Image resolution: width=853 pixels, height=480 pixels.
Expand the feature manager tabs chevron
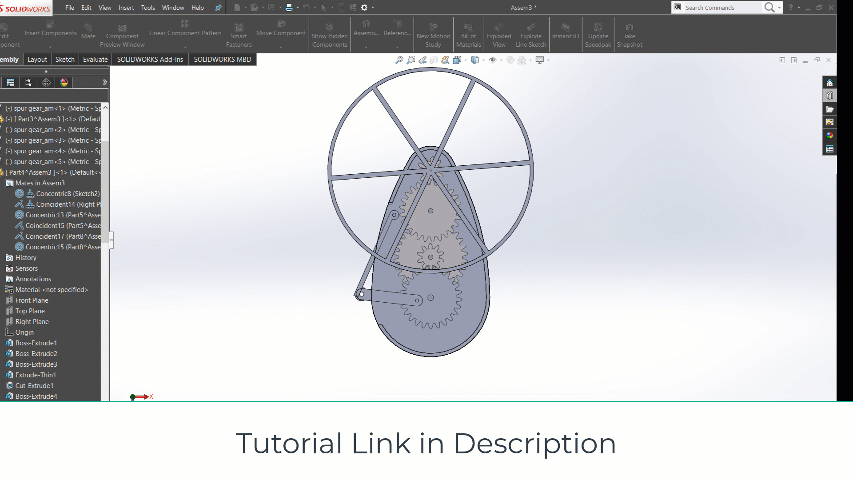104,83
